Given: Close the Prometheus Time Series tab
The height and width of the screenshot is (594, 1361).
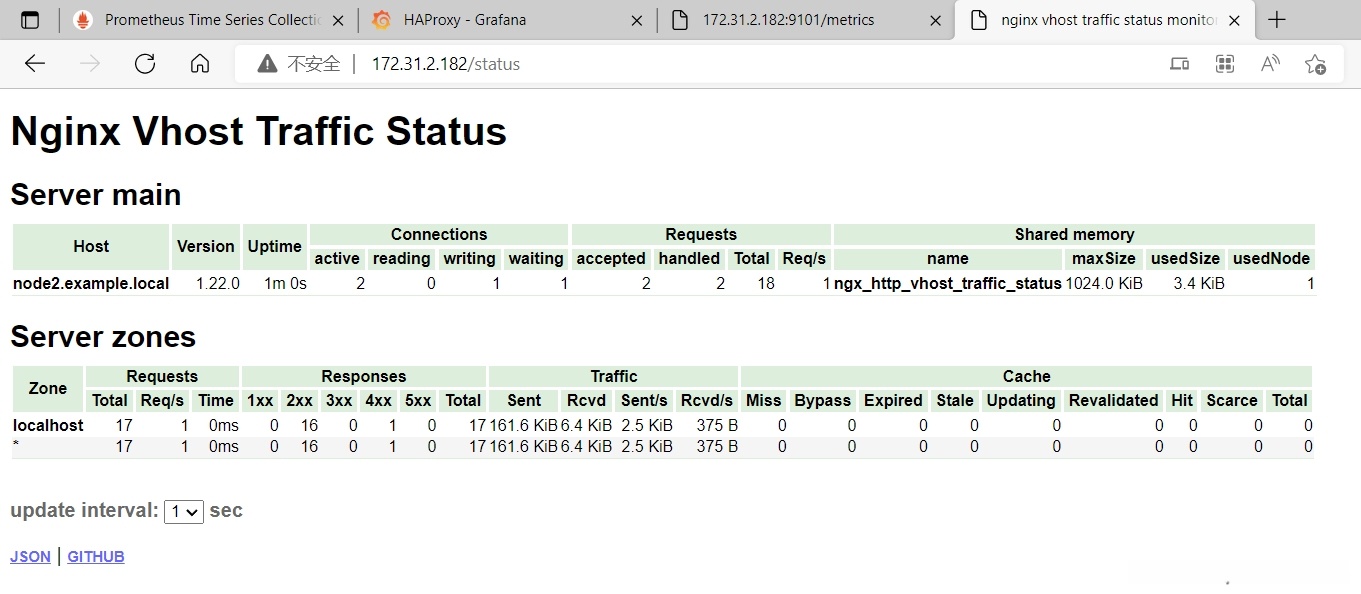Looking at the screenshot, I should click(338, 20).
